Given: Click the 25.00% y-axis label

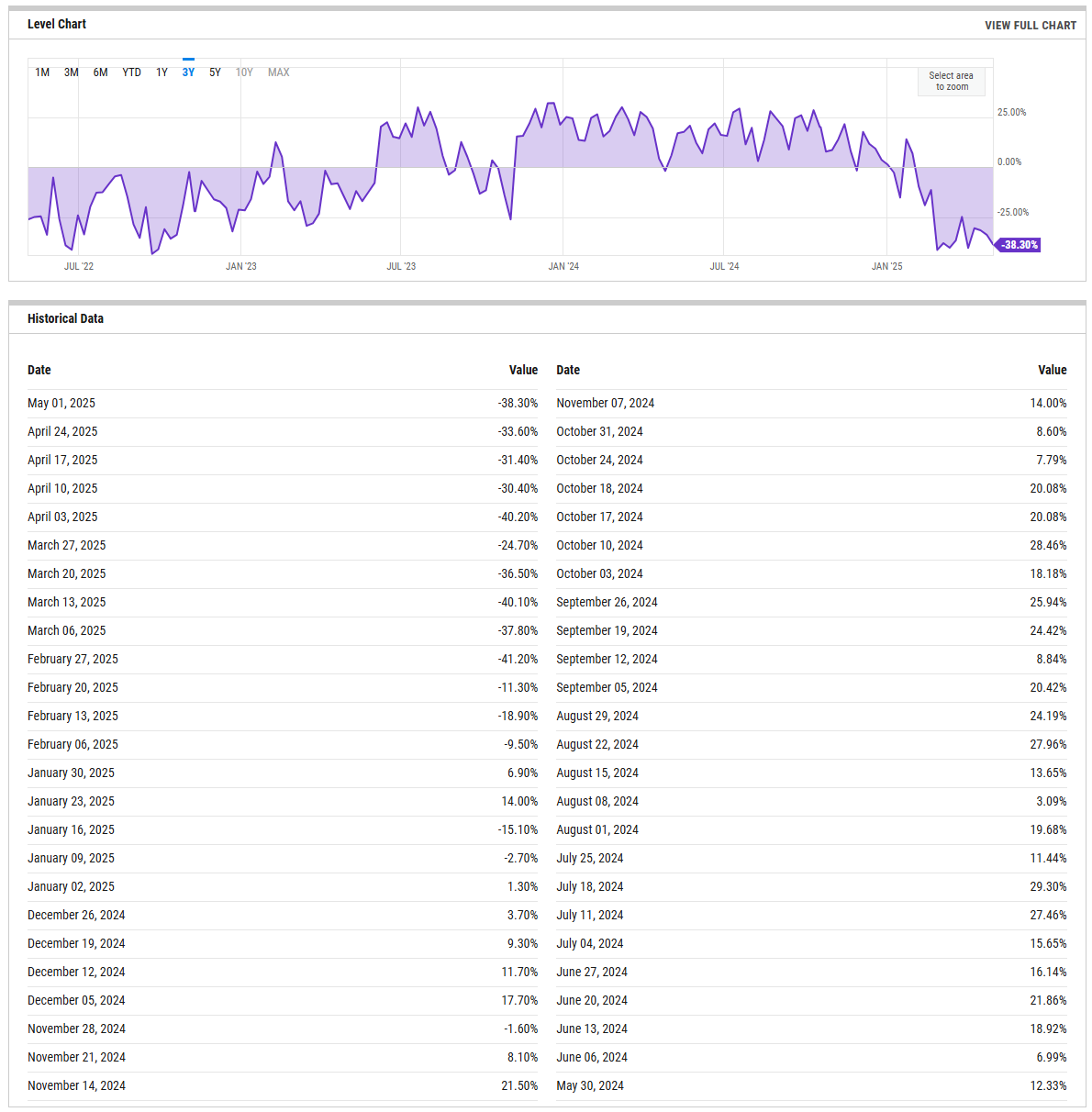Looking at the screenshot, I should click(1012, 113).
